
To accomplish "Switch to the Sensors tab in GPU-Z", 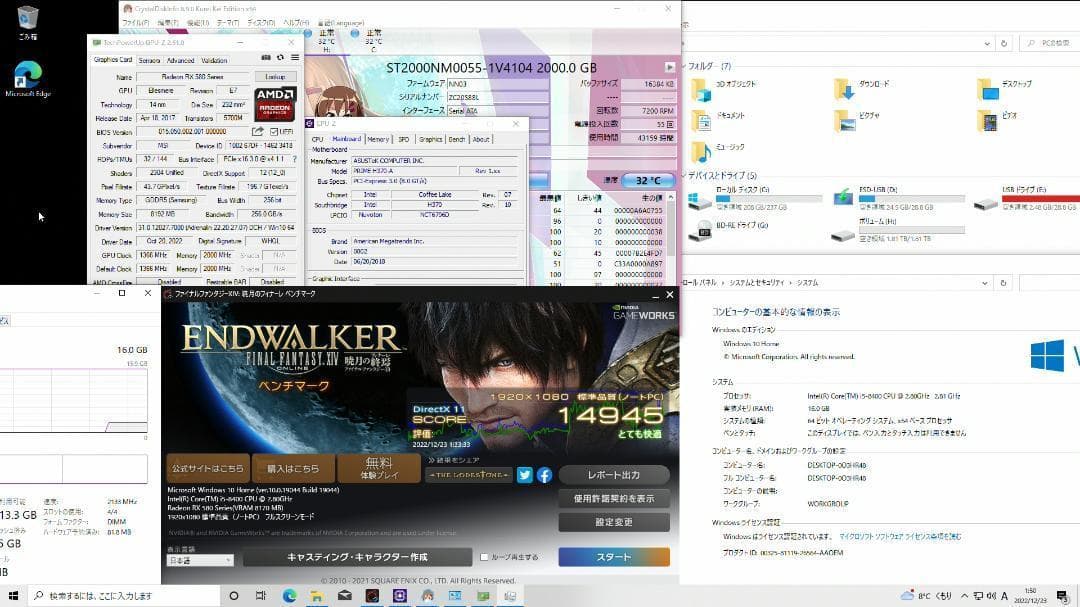I will 150,60.
